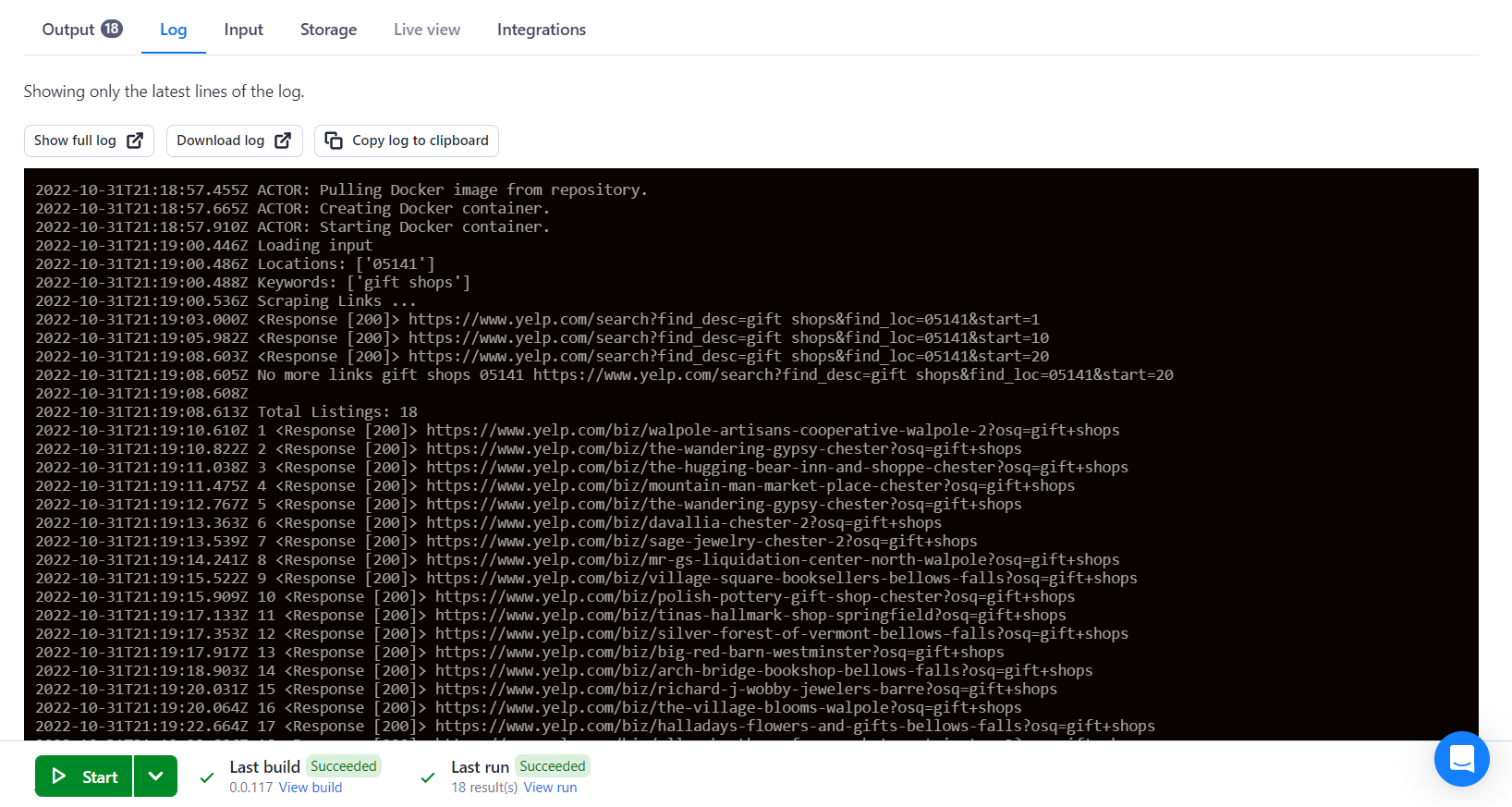Click the mr-gs-liquidation-center URL line
The image size is (1512, 807).
pos(578,560)
